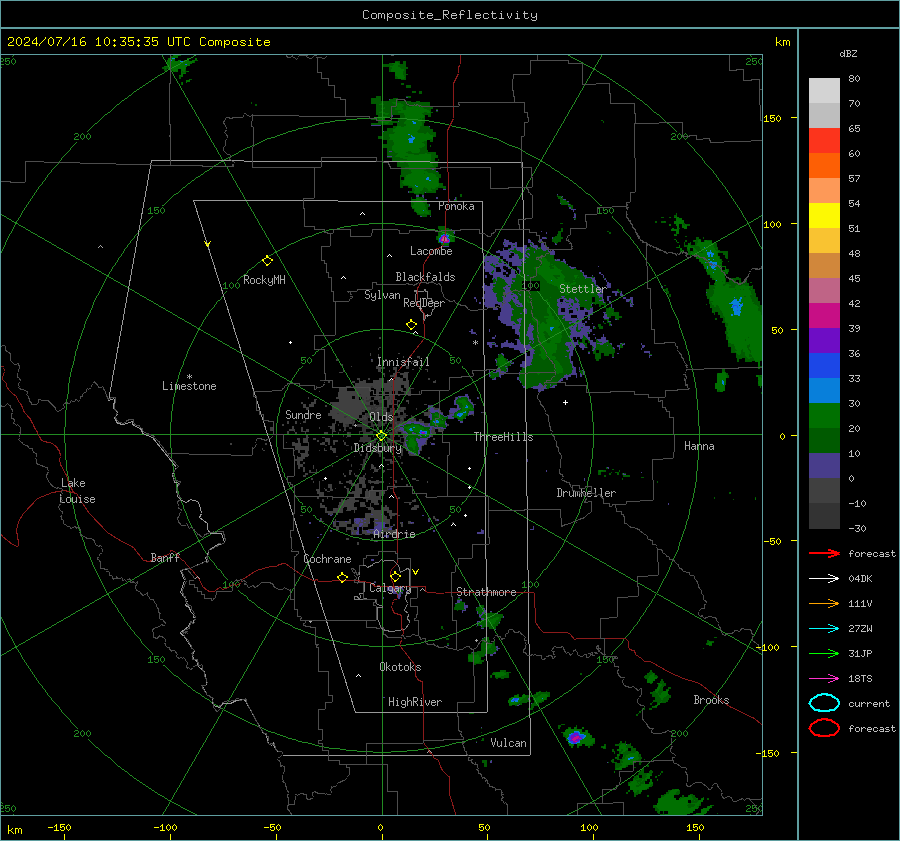This screenshot has height=841, width=900.
Task: Click the RedDeer city label
Action: tap(424, 303)
